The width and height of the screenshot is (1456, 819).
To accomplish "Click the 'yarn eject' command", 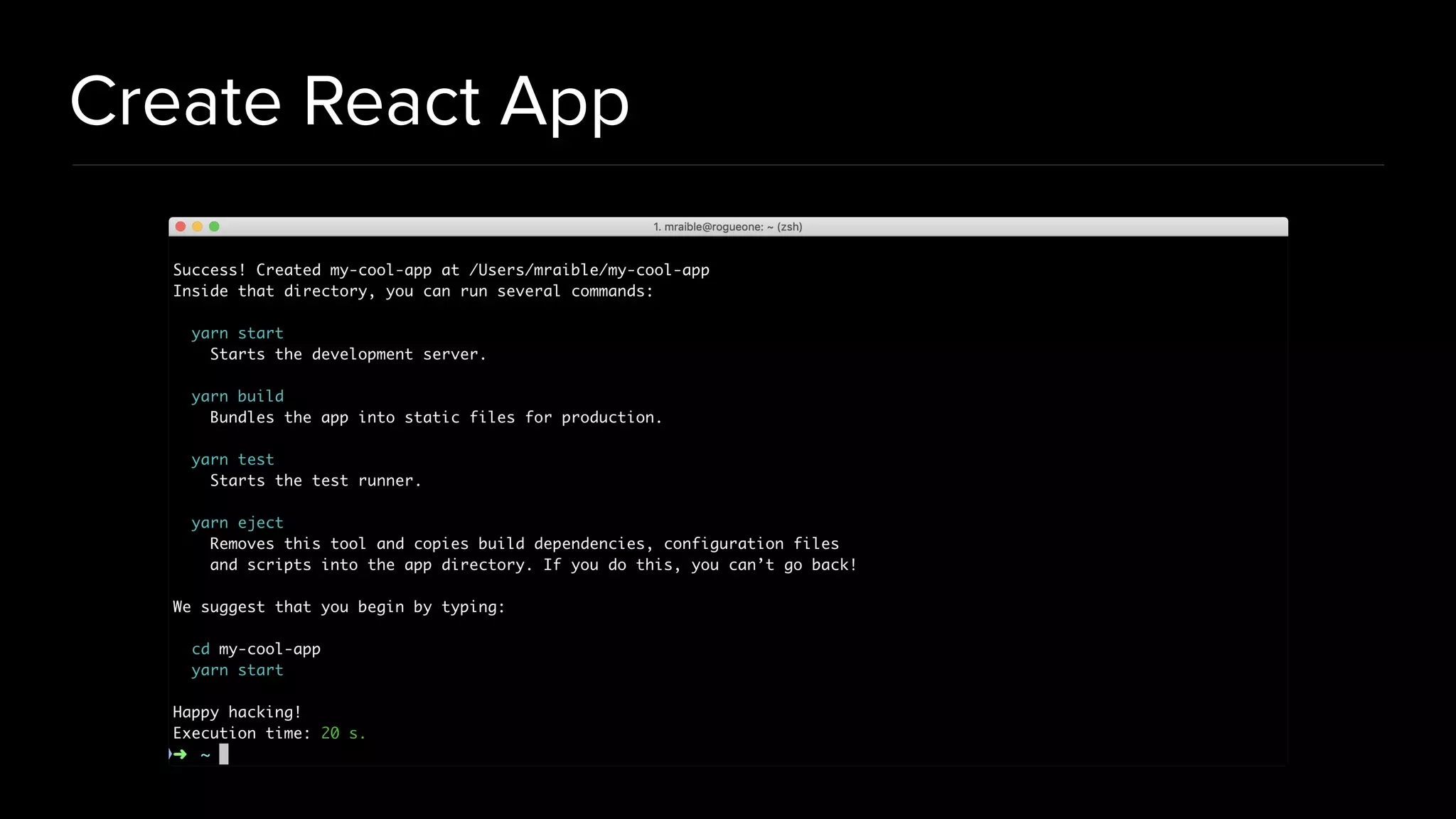I will coord(237,523).
